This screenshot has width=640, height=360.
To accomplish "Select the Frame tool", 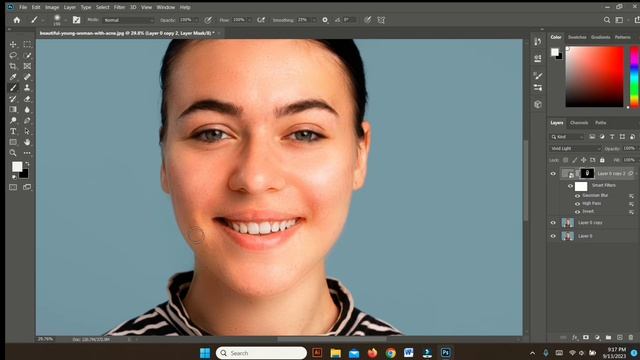I will tap(27, 66).
